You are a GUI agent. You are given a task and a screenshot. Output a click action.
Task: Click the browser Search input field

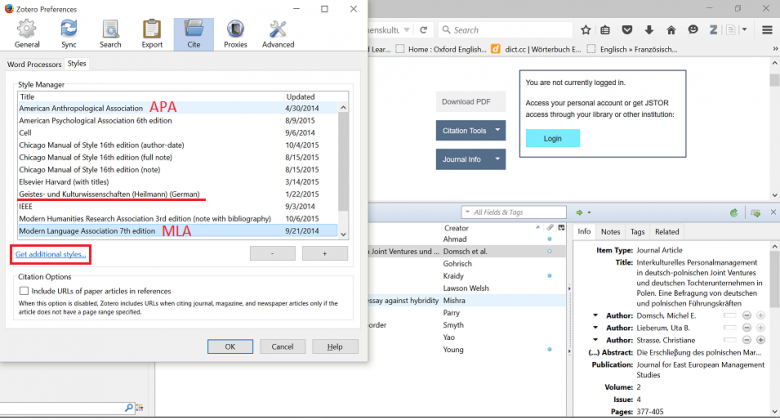505,30
